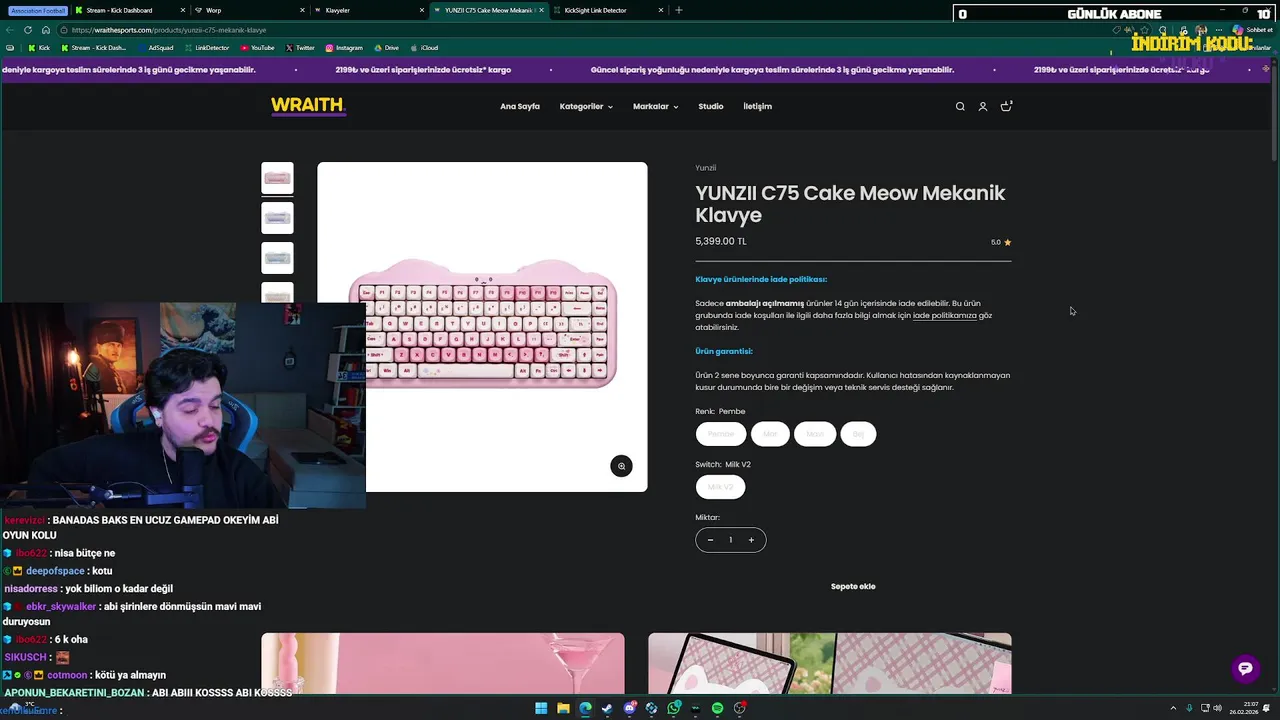Open the YouTube bookmark
Viewport: 1280px width, 720px height.
pyautogui.click(x=257, y=48)
